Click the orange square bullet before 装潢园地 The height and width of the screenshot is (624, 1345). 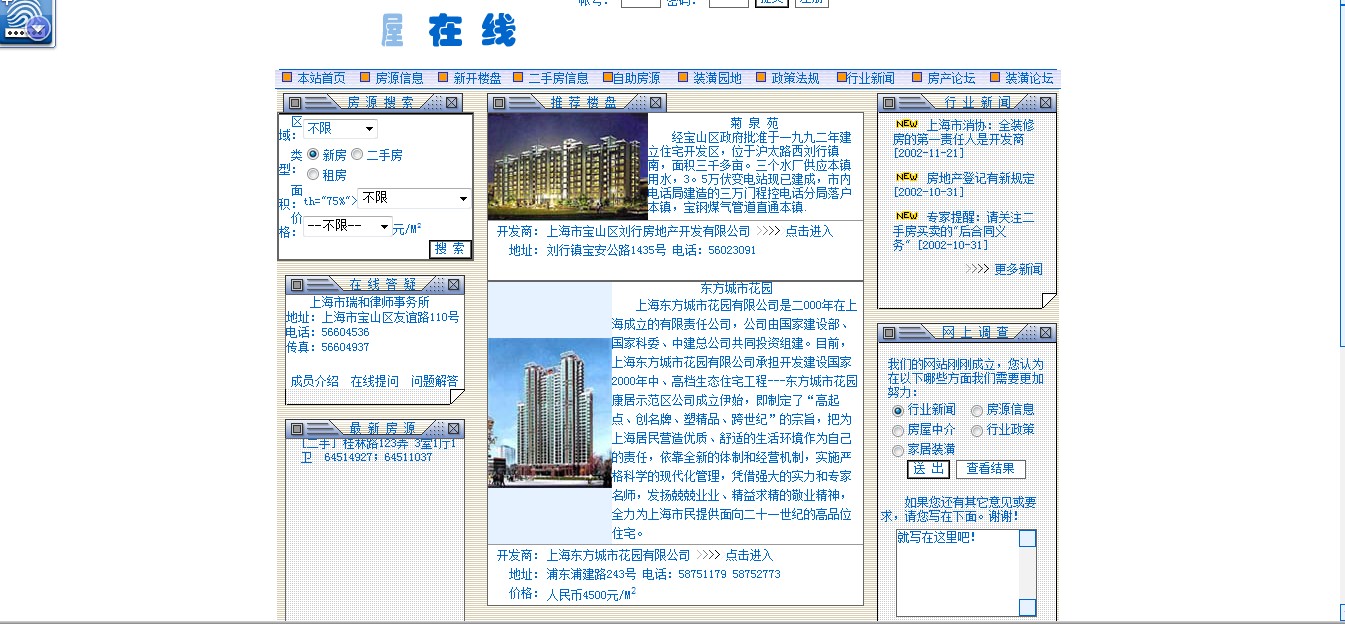pyautogui.click(x=683, y=77)
